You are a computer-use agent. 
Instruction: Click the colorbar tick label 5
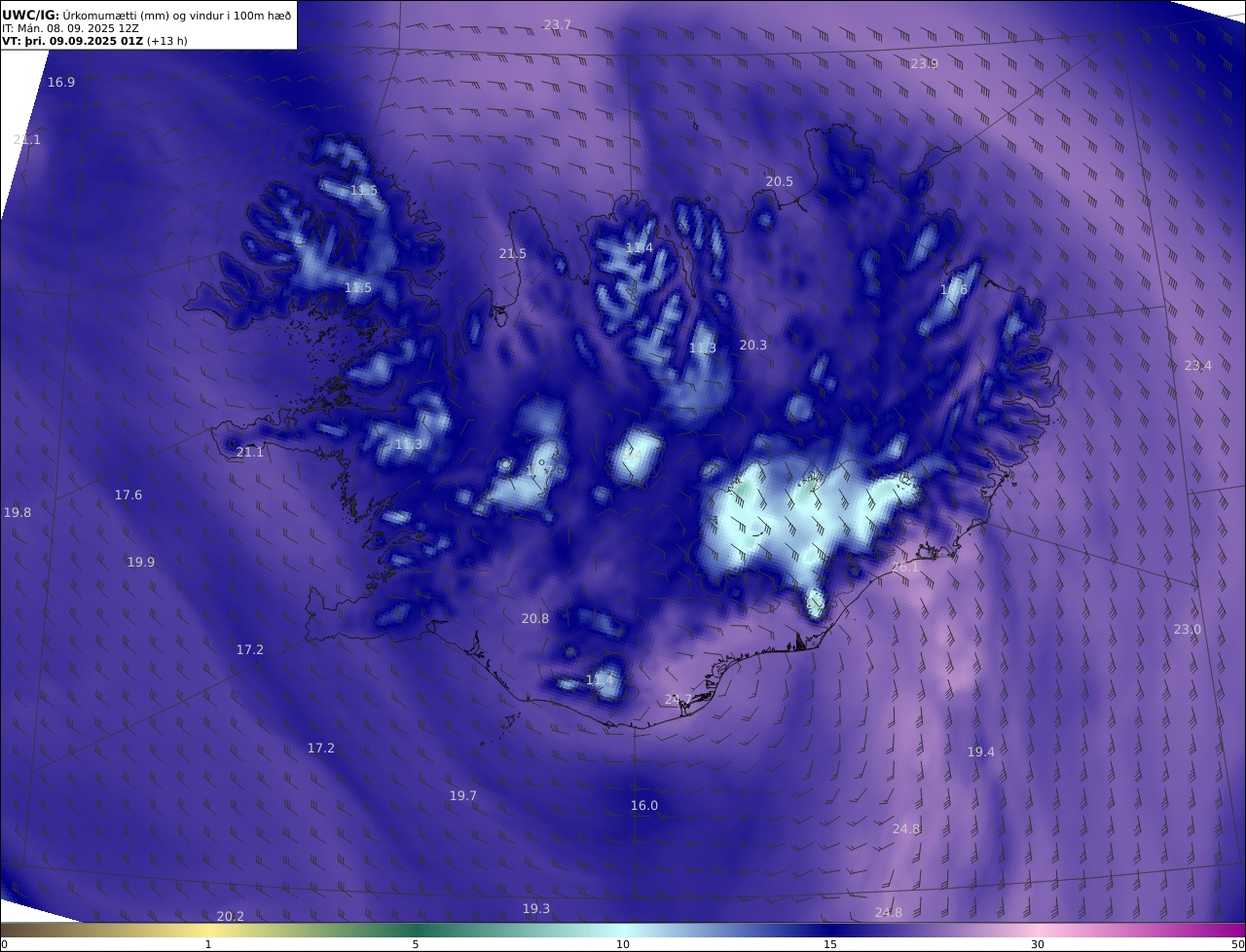click(x=416, y=945)
